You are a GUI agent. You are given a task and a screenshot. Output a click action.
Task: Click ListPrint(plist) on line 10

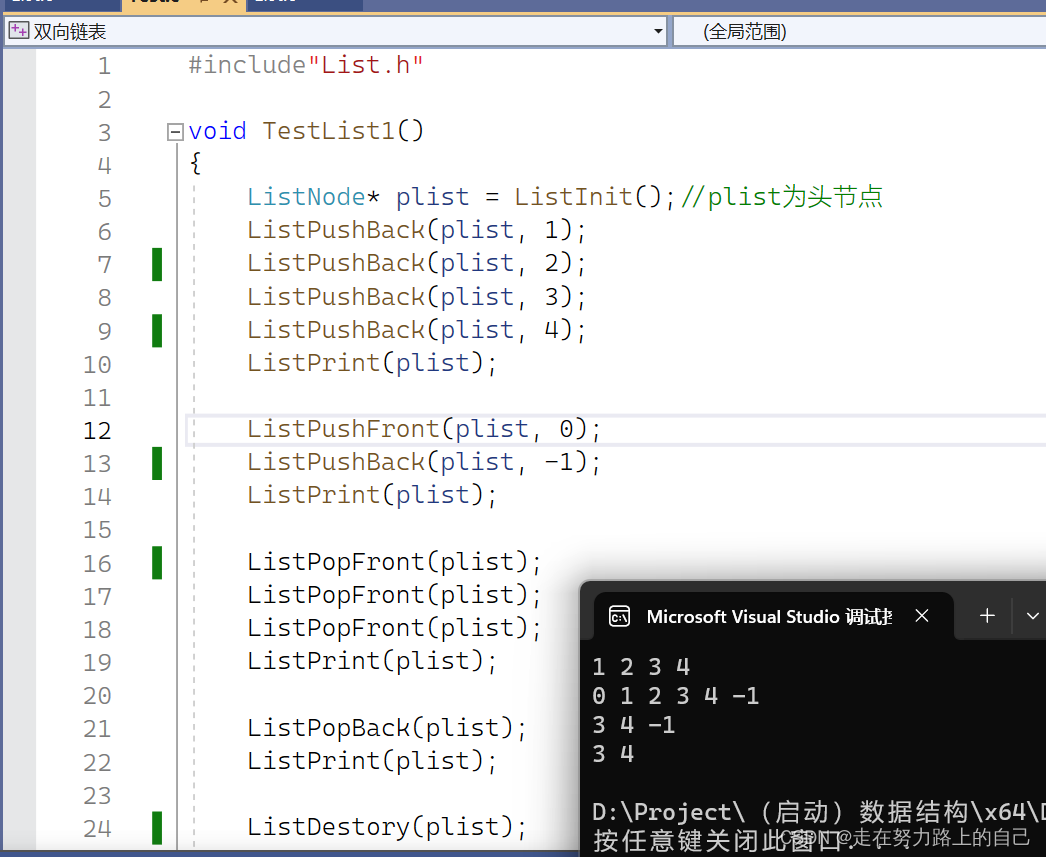(372, 363)
